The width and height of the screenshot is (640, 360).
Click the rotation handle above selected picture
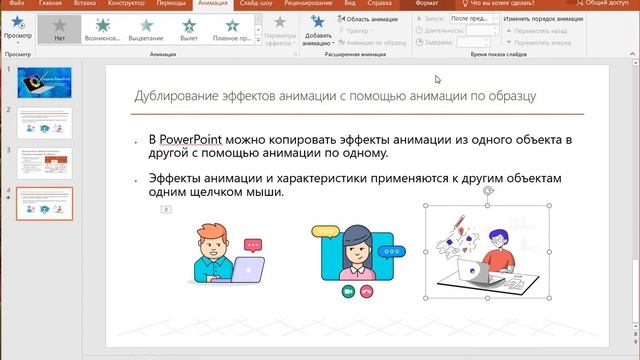488,191
